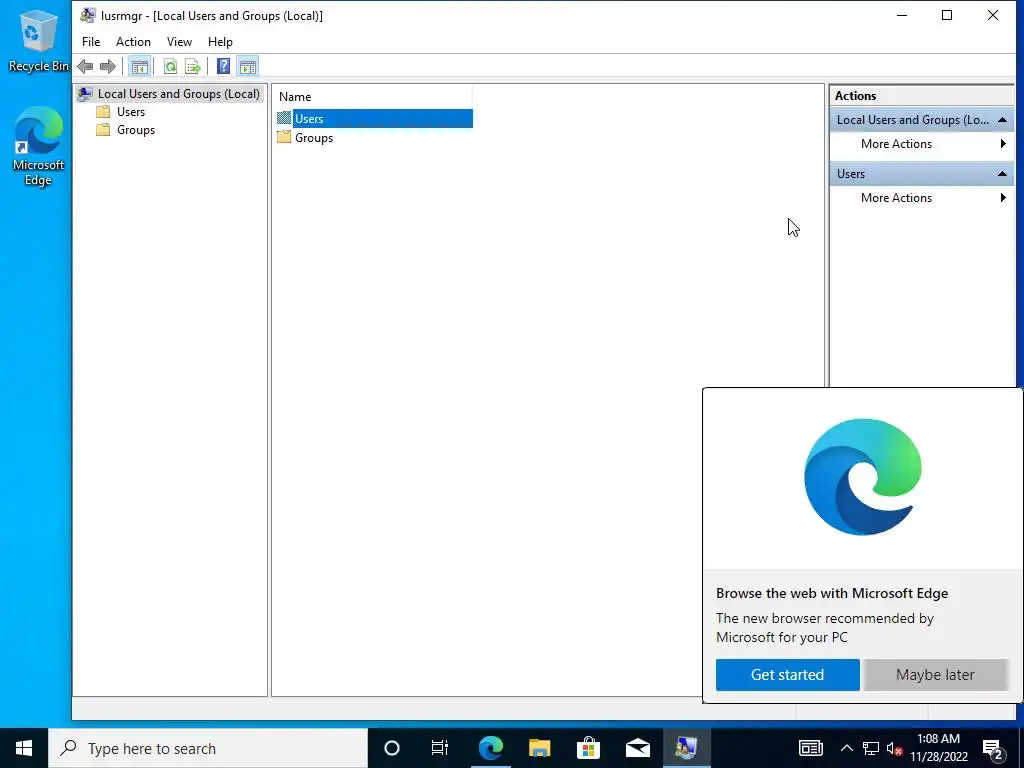Image resolution: width=1024 pixels, height=768 pixels.
Task: Click the taskbar clock showing 1:08 AM
Action: click(938, 748)
